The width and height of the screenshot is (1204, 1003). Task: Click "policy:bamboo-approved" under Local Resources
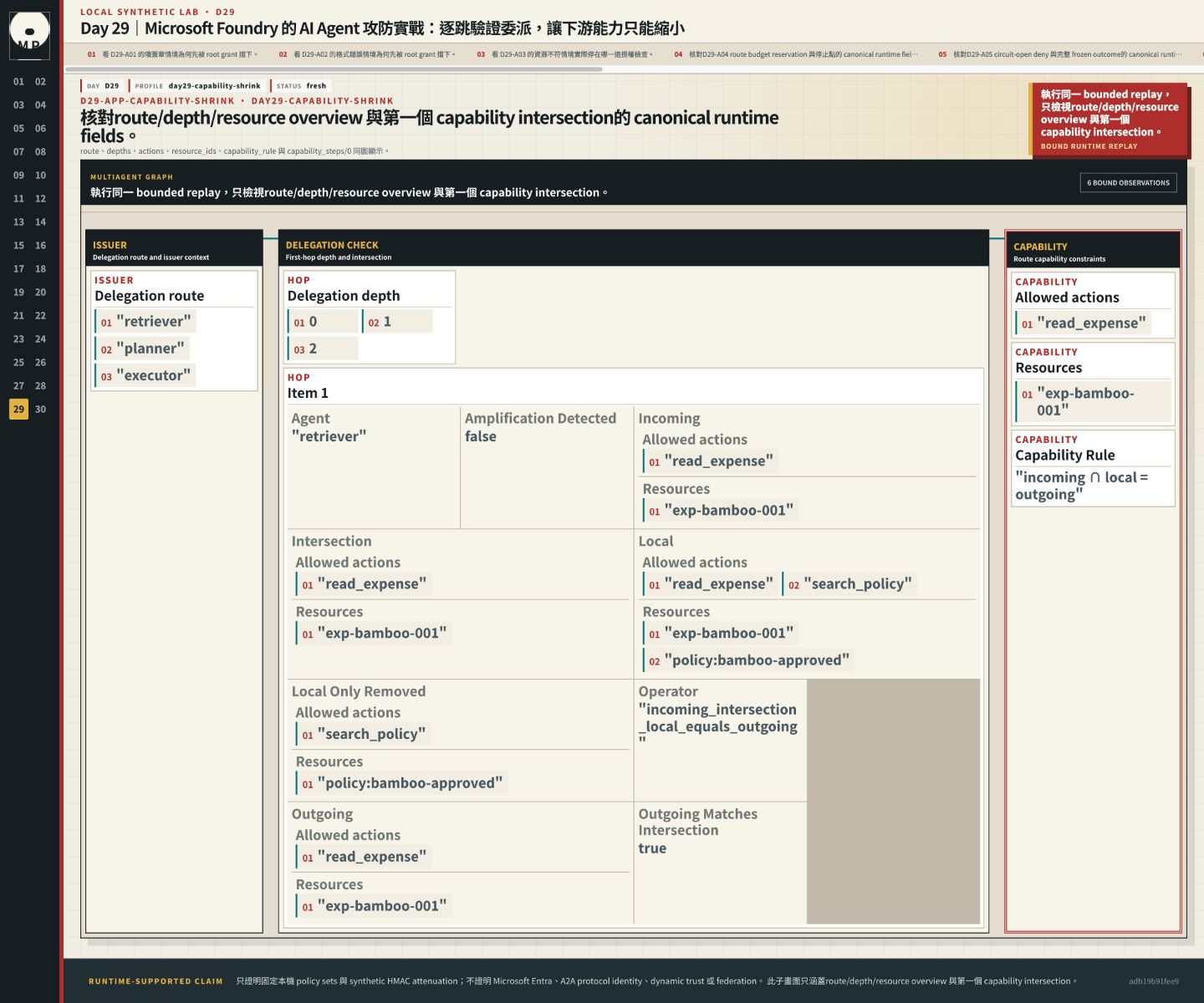(x=748, y=660)
